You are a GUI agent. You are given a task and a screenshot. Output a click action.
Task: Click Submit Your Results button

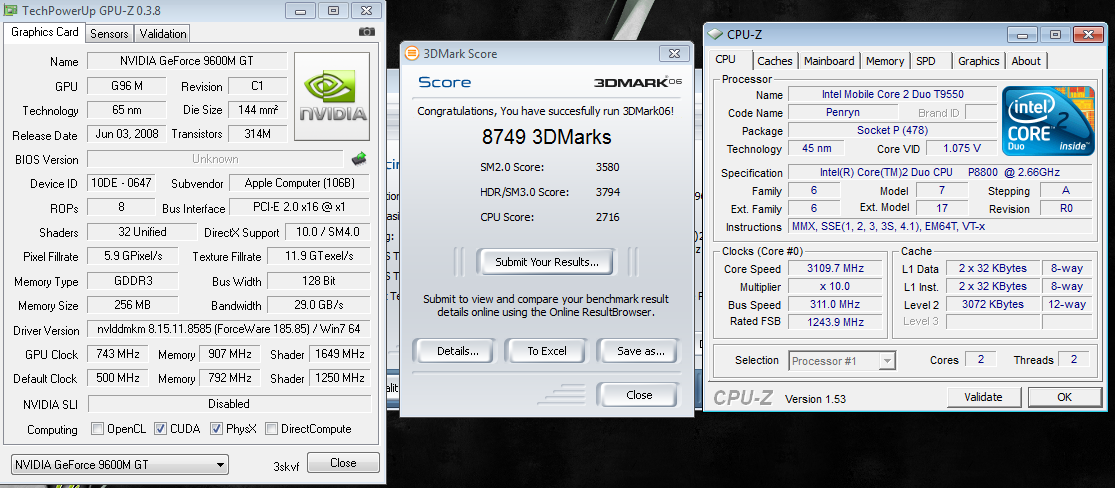(547, 262)
